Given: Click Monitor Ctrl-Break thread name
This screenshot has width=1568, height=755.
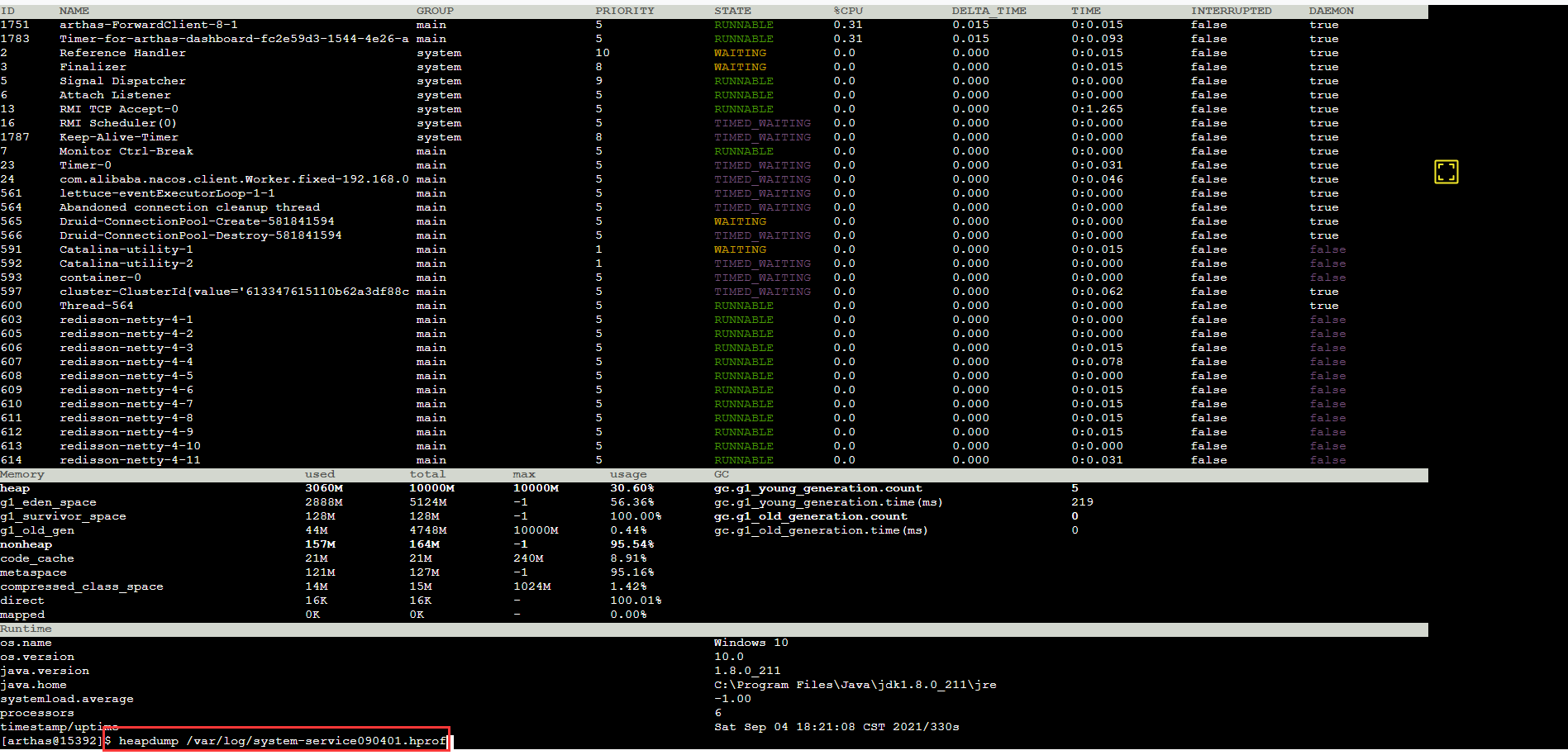Looking at the screenshot, I should tap(126, 151).
